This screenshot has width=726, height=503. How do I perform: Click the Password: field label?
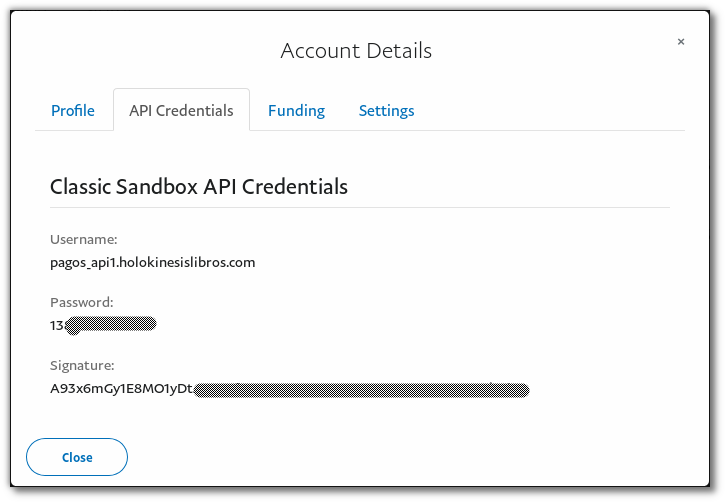point(82,302)
